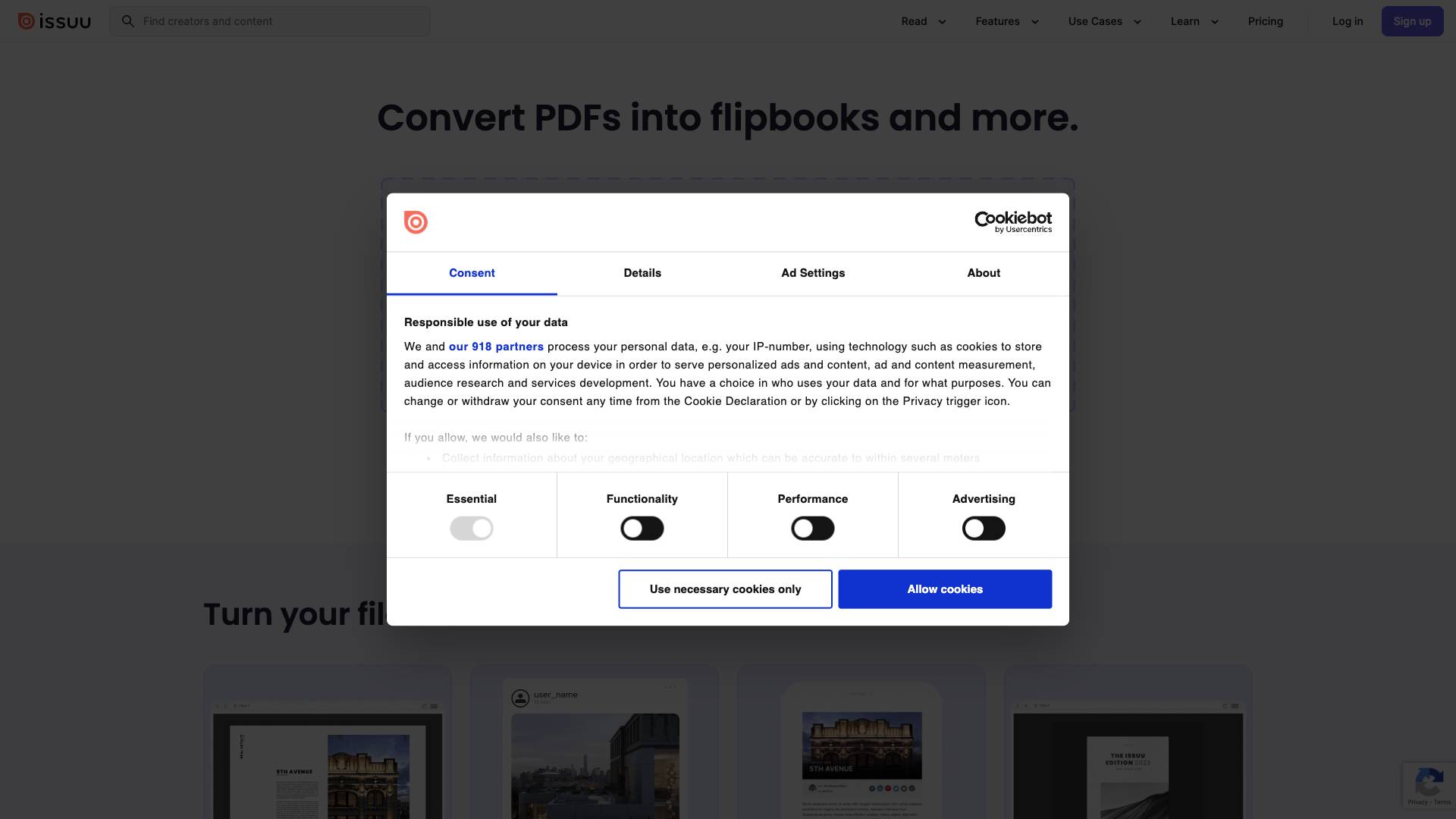
Task: Enable the Advertising cookies switch
Action: click(x=984, y=529)
